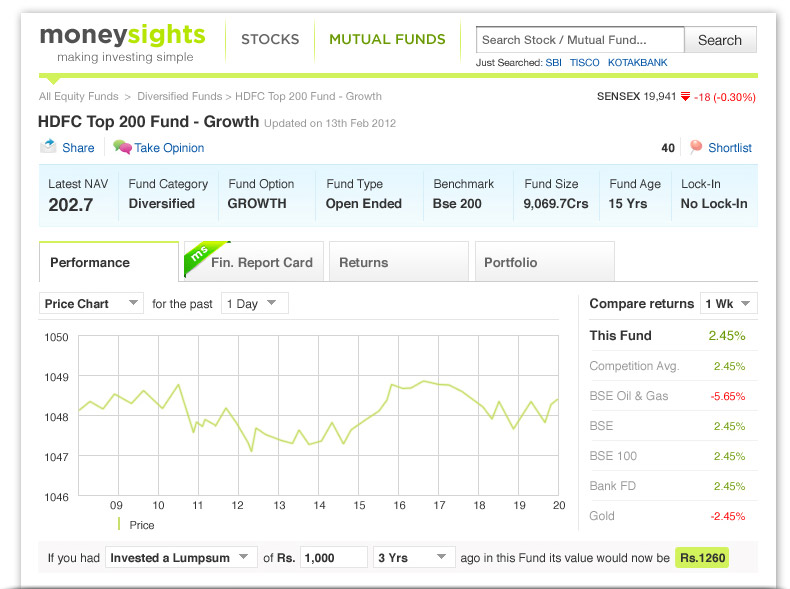The height and width of the screenshot is (589, 790).
Task: Click the Fund Size 9,069.7Crs value
Action: pos(556,204)
